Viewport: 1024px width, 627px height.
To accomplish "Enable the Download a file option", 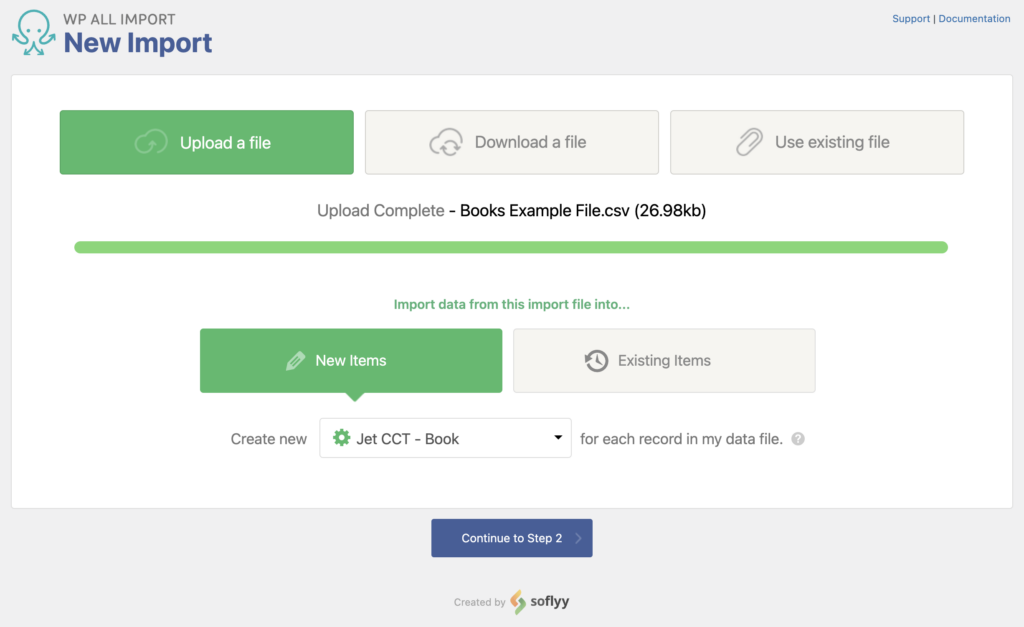I will pos(511,142).
